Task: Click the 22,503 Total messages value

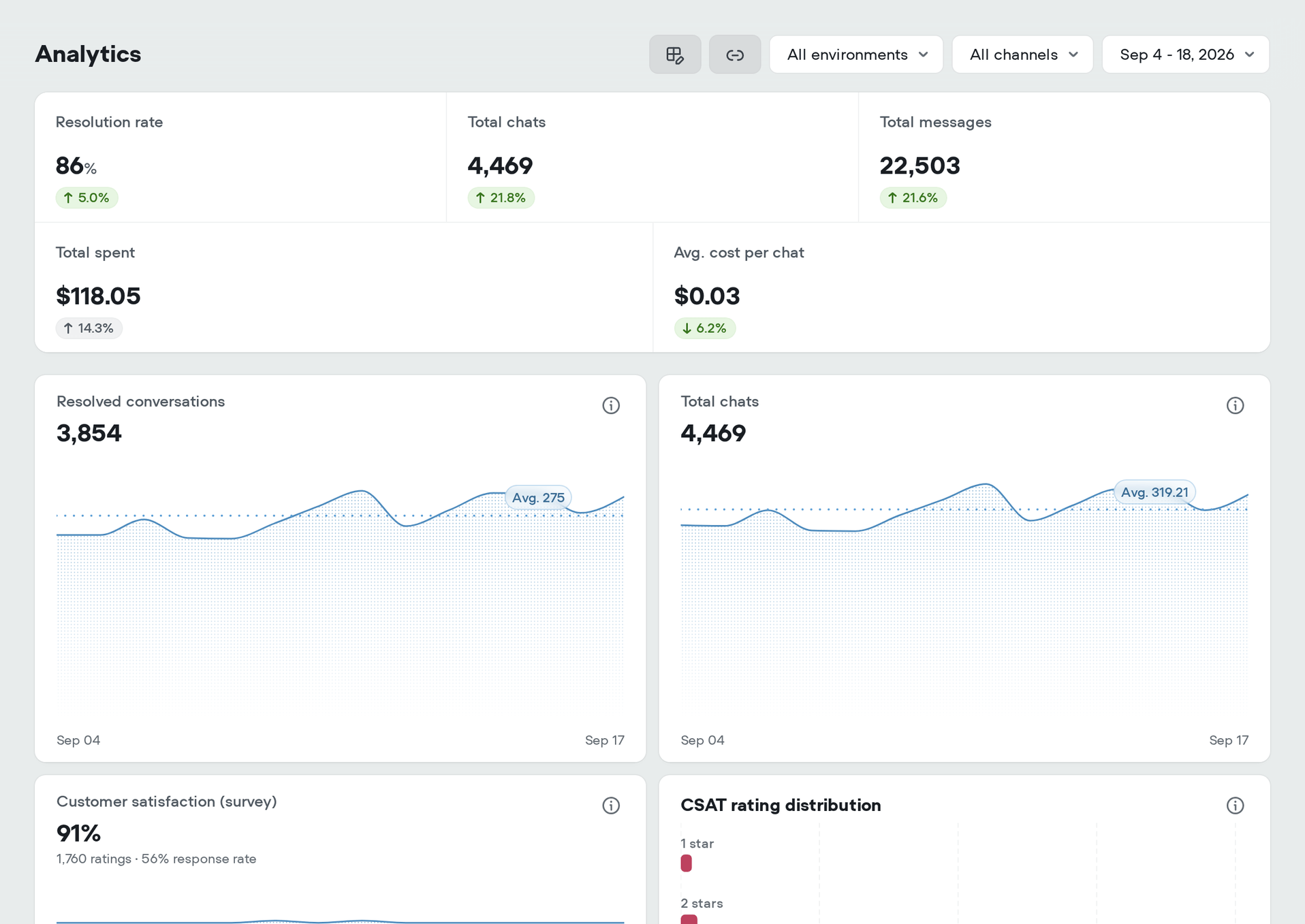Action: (x=919, y=165)
